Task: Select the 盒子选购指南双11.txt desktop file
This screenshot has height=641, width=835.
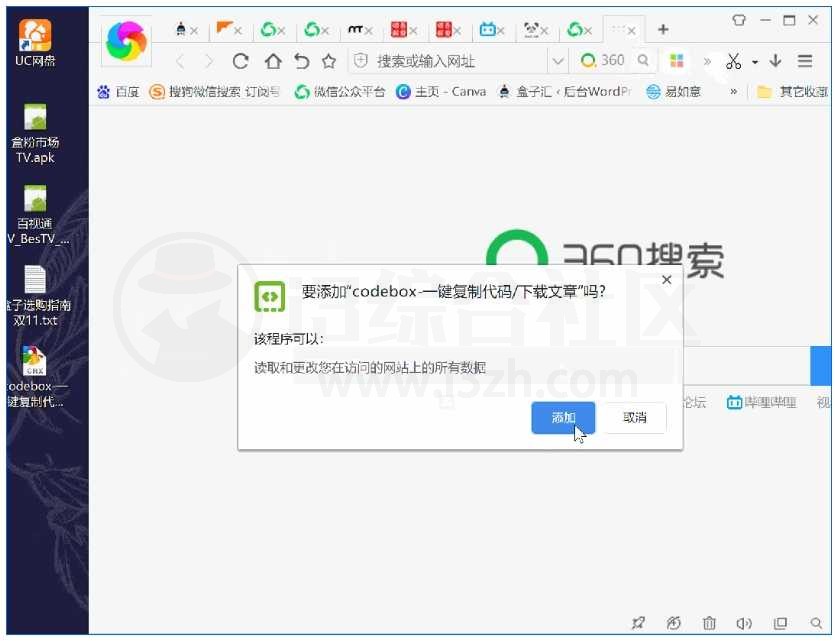Action: [37, 296]
